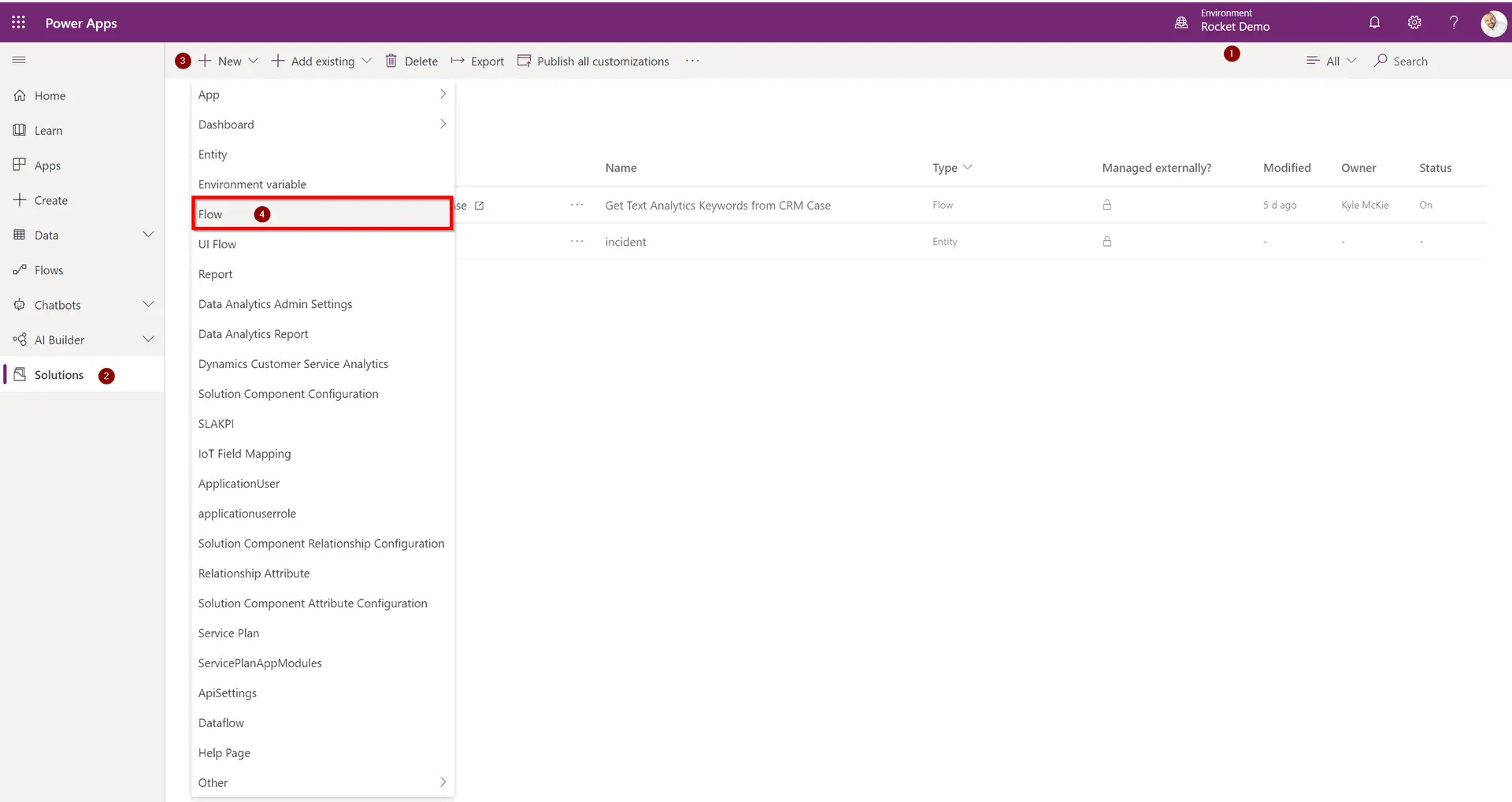The width and height of the screenshot is (1512, 802).
Task: Expand the Dashboard submenu
Action: coord(443,124)
